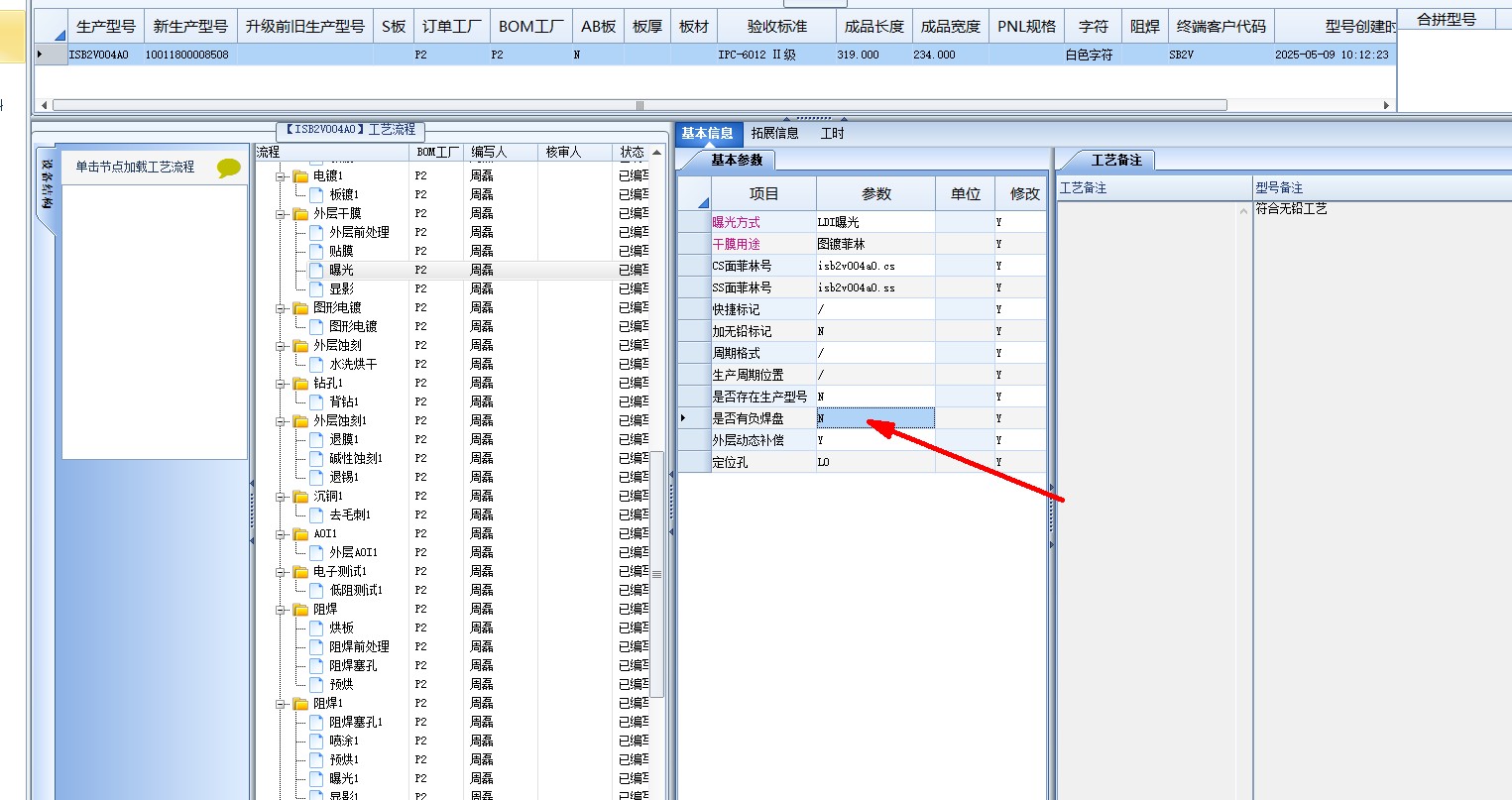
Task: Click the 10011800008508 new model cell
Action: click(191, 55)
